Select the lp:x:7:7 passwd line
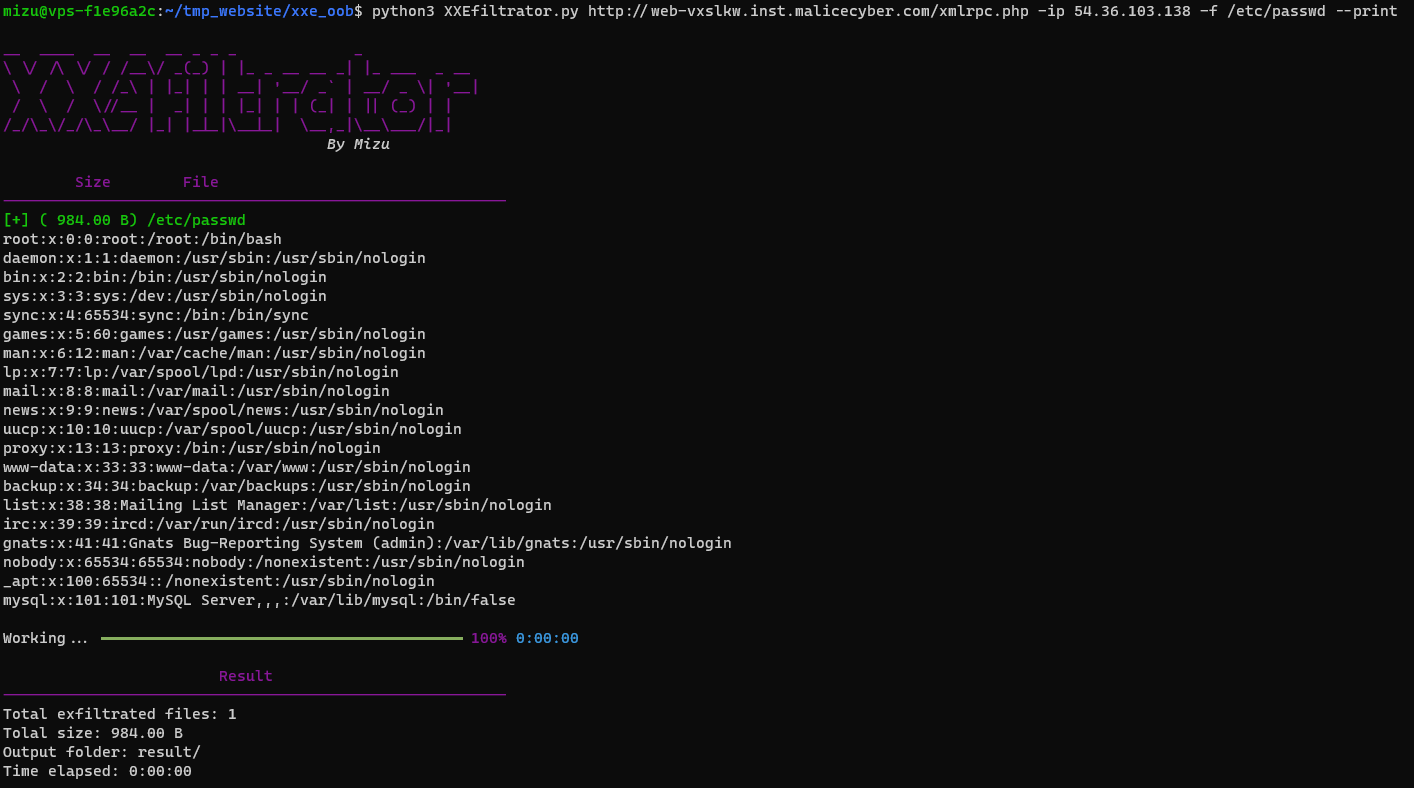The height and width of the screenshot is (788, 1414). tap(201, 372)
